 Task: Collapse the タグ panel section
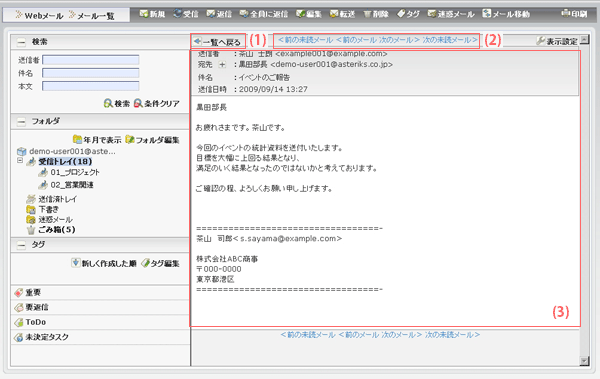pos(21,245)
